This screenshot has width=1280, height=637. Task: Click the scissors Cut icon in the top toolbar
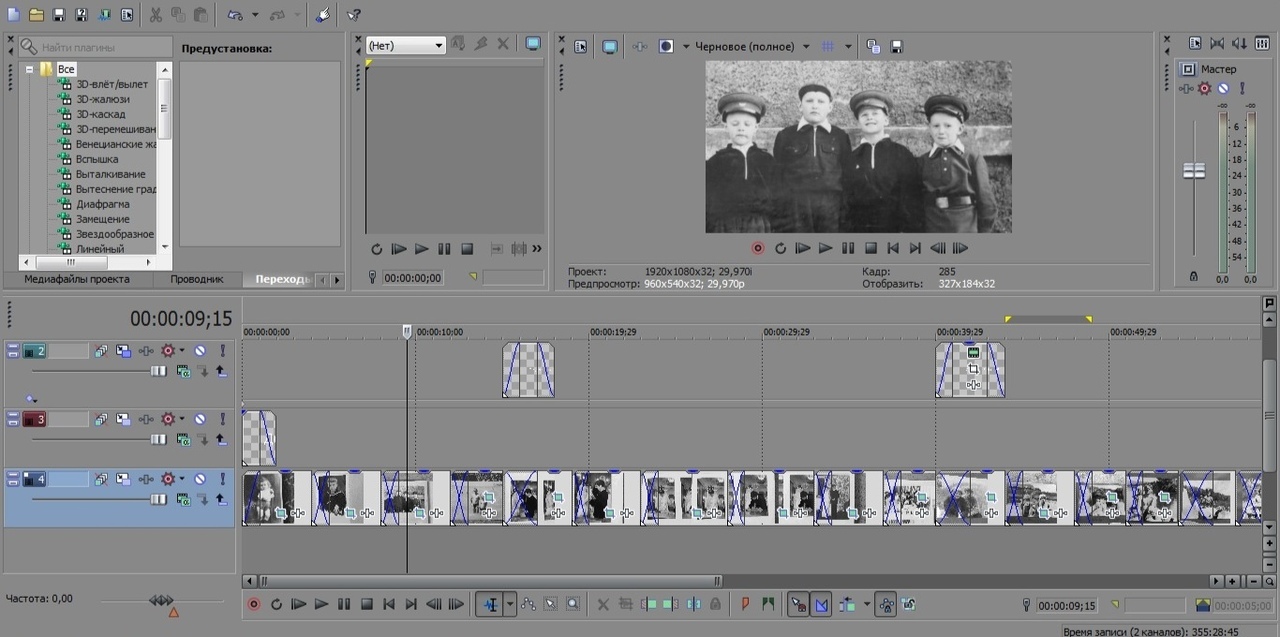pyautogui.click(x=155, y=15)
